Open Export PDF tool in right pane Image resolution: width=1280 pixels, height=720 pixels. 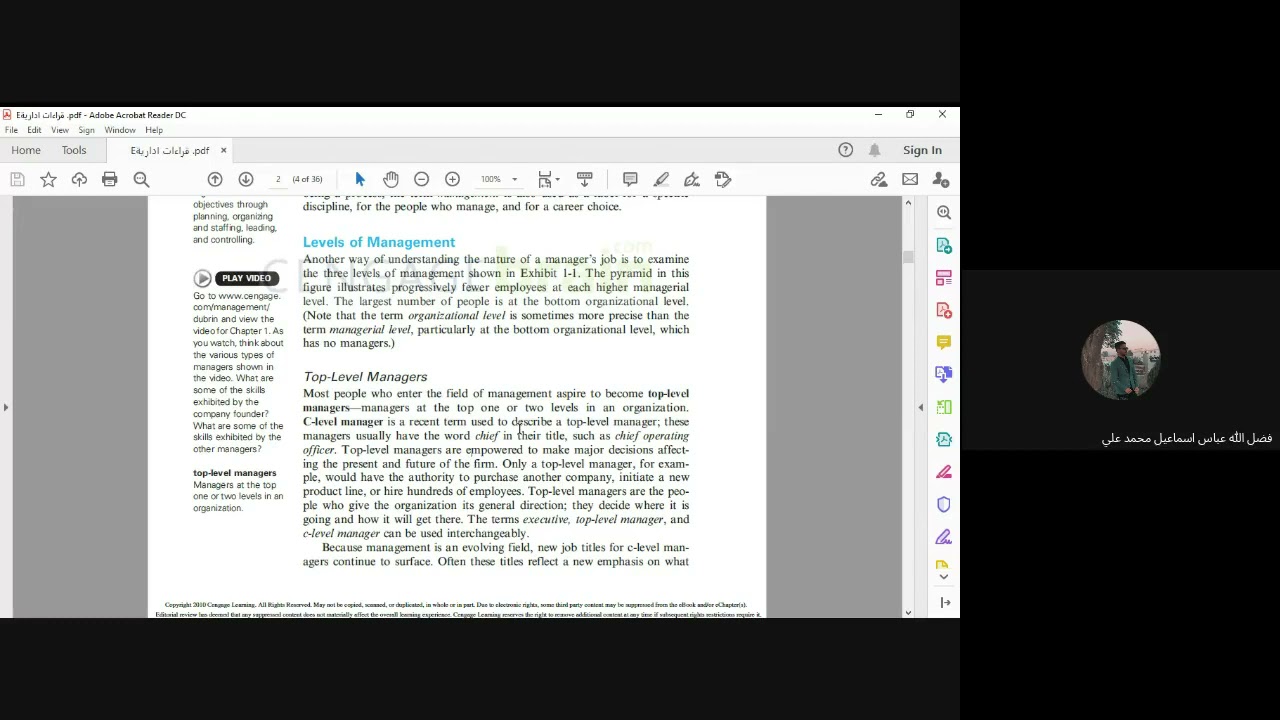(x=944, y=245)
